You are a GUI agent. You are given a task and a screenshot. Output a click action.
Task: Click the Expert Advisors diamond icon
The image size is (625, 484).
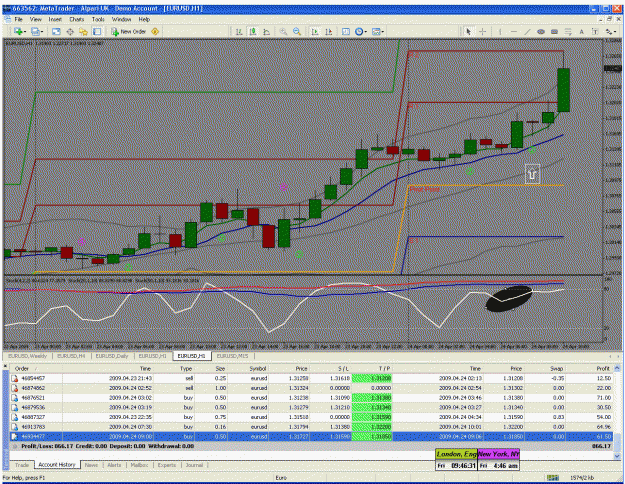pos(155,31)
